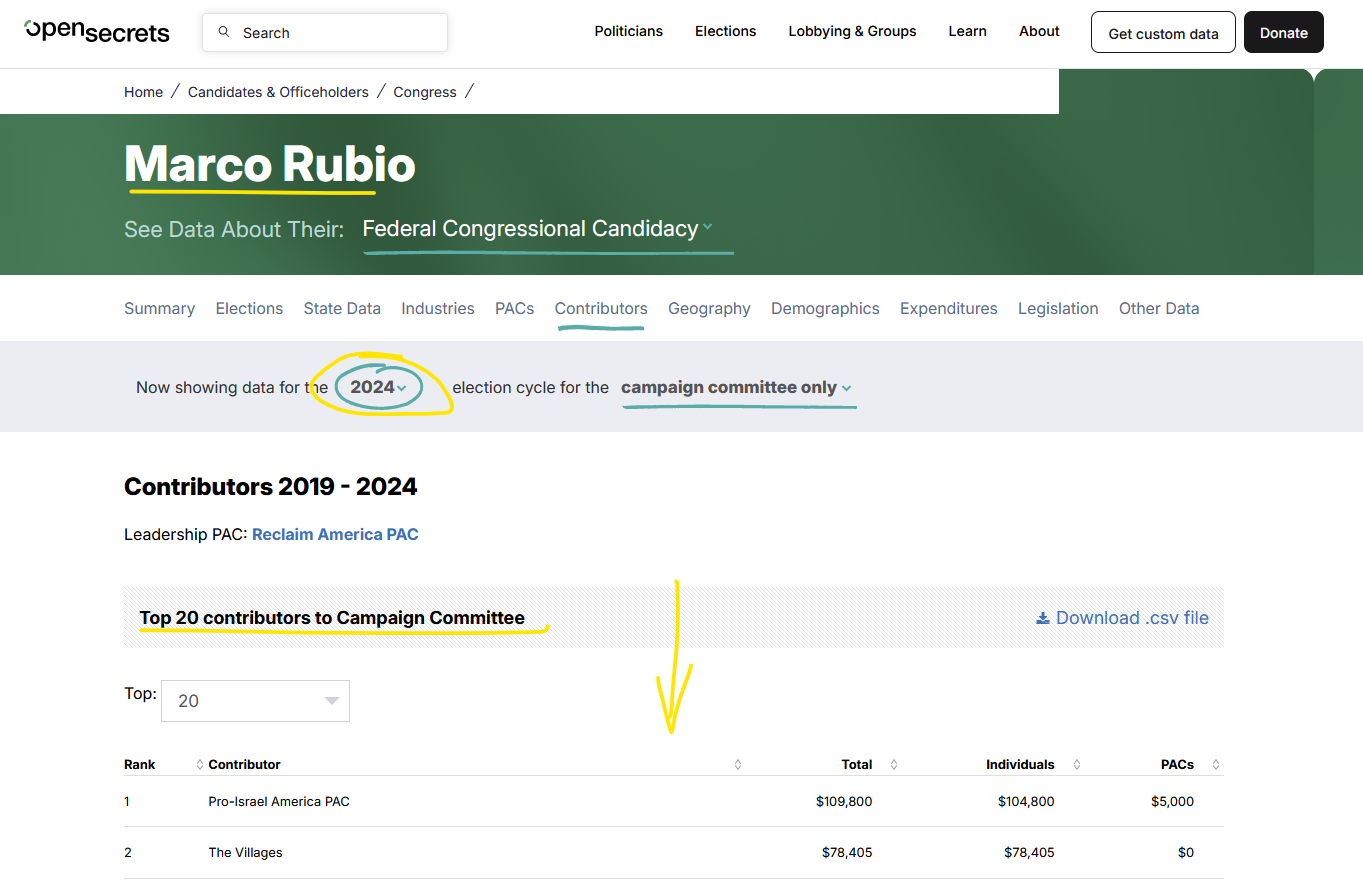Screen dimensions: 1363x882
Task: Switch to the Legislation tab
Action: coord(1058,309)
